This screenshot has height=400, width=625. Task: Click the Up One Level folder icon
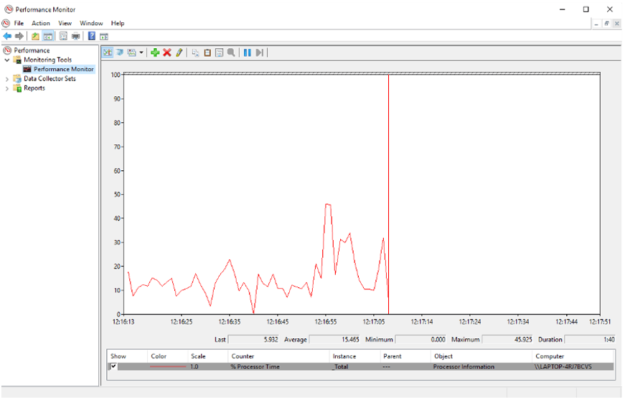[x=35, y=36]
